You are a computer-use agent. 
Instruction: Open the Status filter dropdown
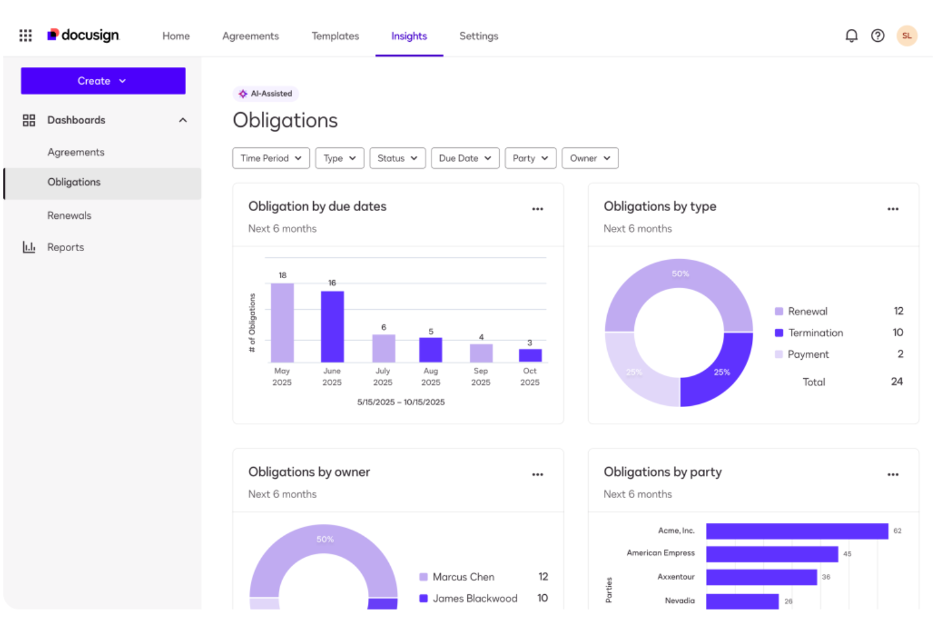pos(397,157)
